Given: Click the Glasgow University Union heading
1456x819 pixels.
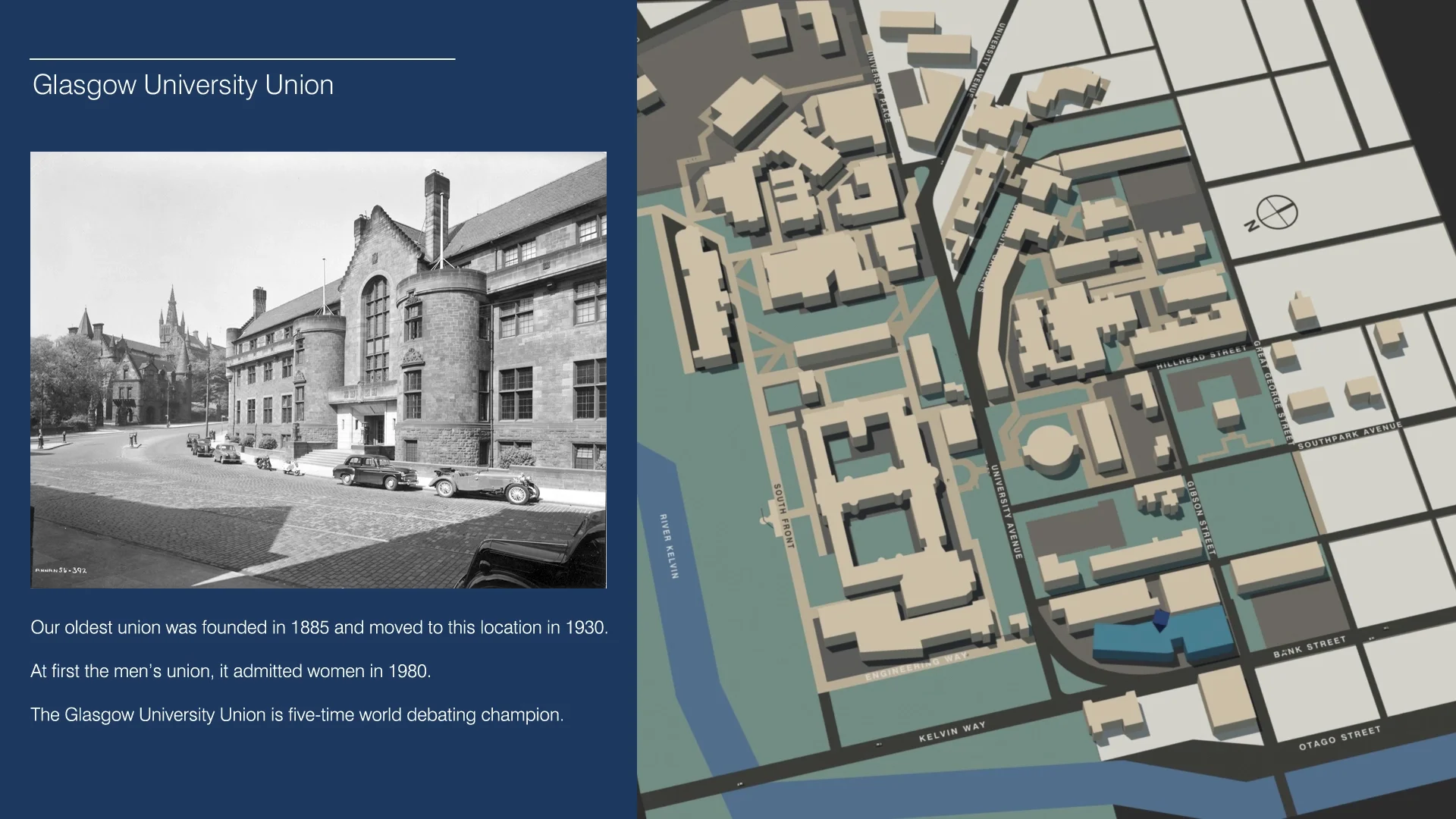Looking at the screenshot, I should (183, 85).
